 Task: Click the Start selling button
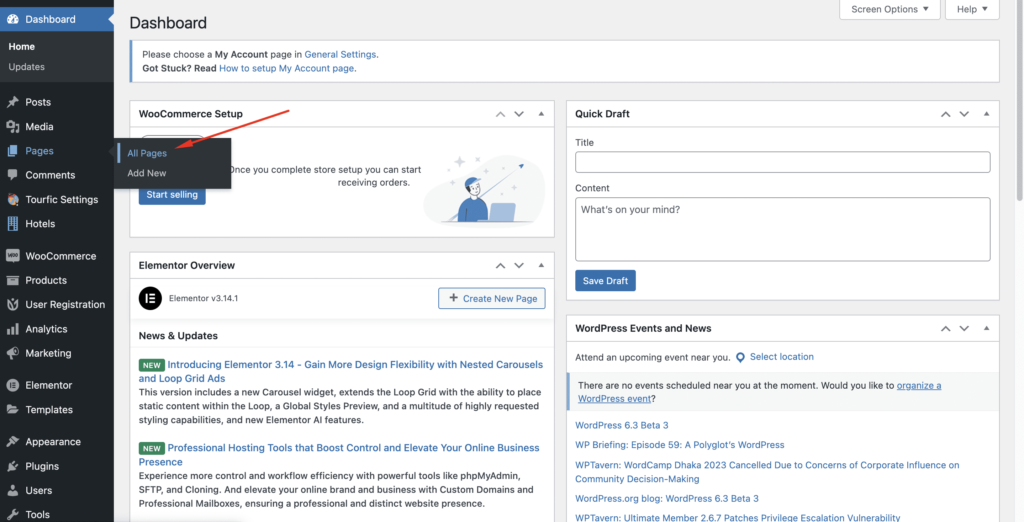click(x=172, y=195)
